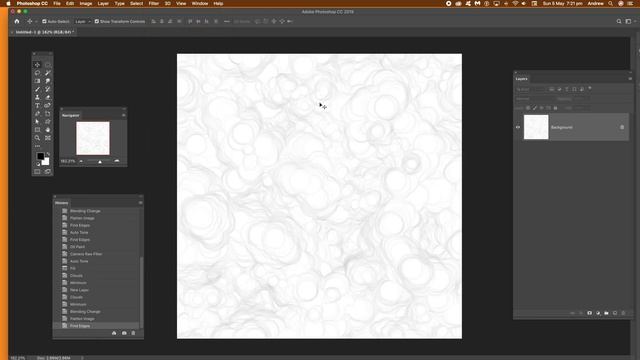Create a new layer in Layers panel

pyautogui.click(x=615, y=313)
